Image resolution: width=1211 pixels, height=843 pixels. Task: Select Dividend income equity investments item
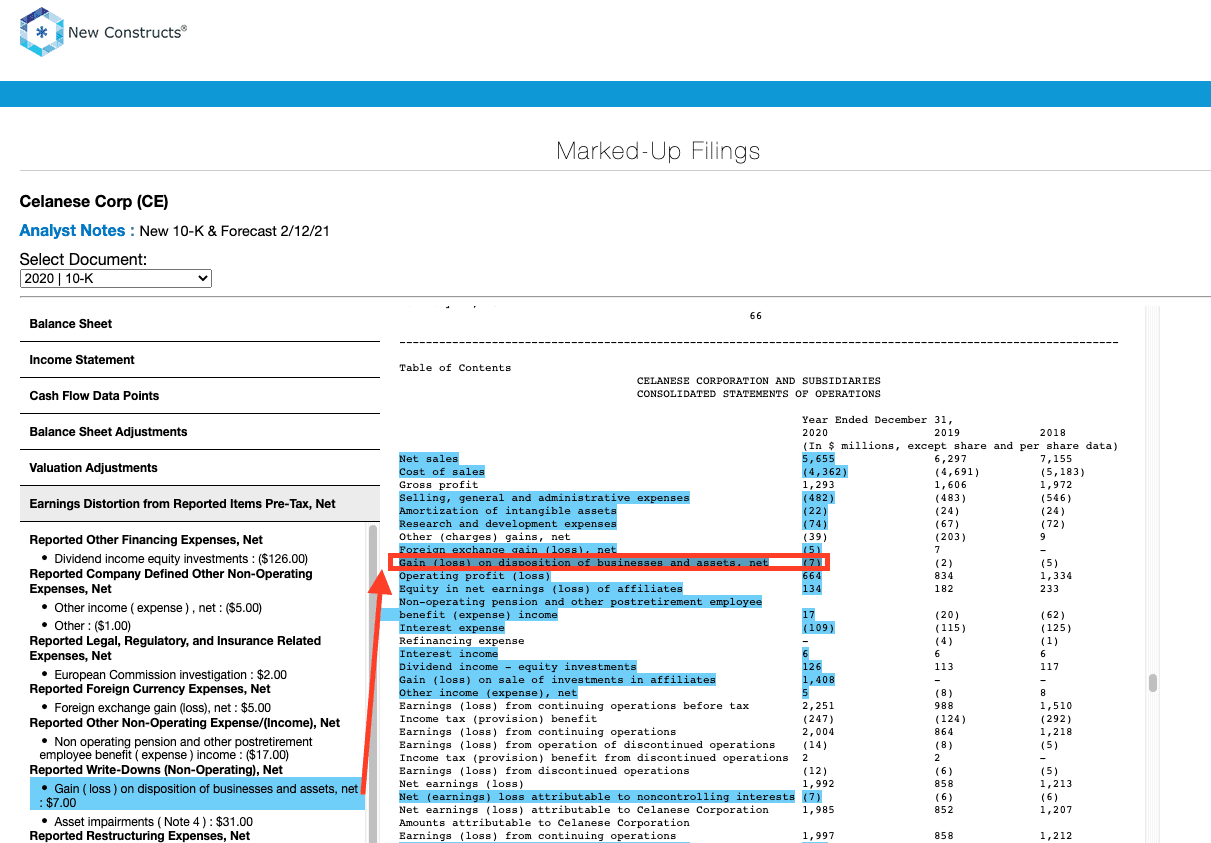coord(181,559)
